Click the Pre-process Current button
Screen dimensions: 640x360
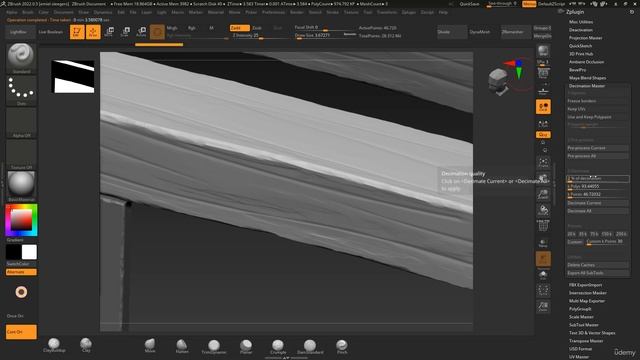pyautogui.click(x=598, y=148)
